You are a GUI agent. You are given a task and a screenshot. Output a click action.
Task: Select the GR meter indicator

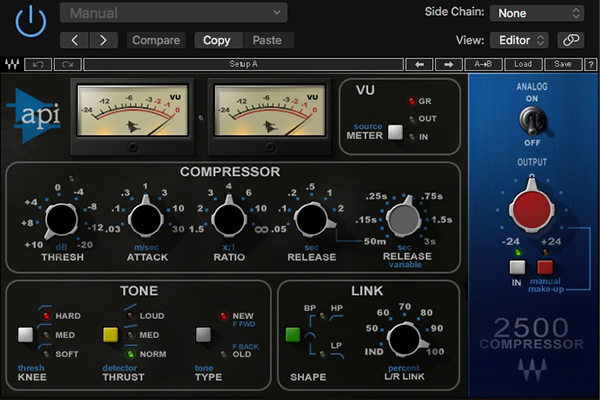click(x=412, y=101)
